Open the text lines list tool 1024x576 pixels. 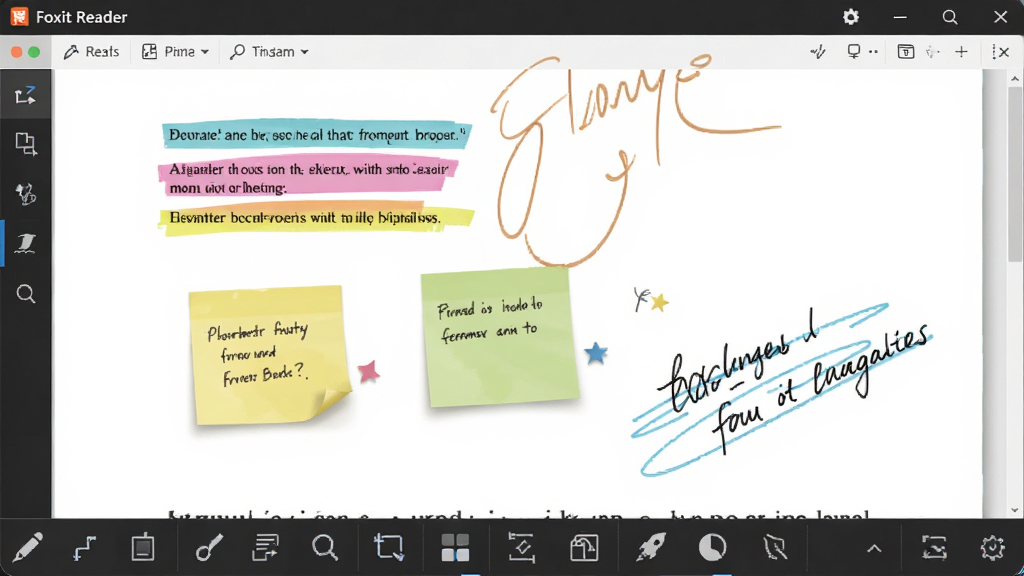pyautogui.click(x=265, y=547)
